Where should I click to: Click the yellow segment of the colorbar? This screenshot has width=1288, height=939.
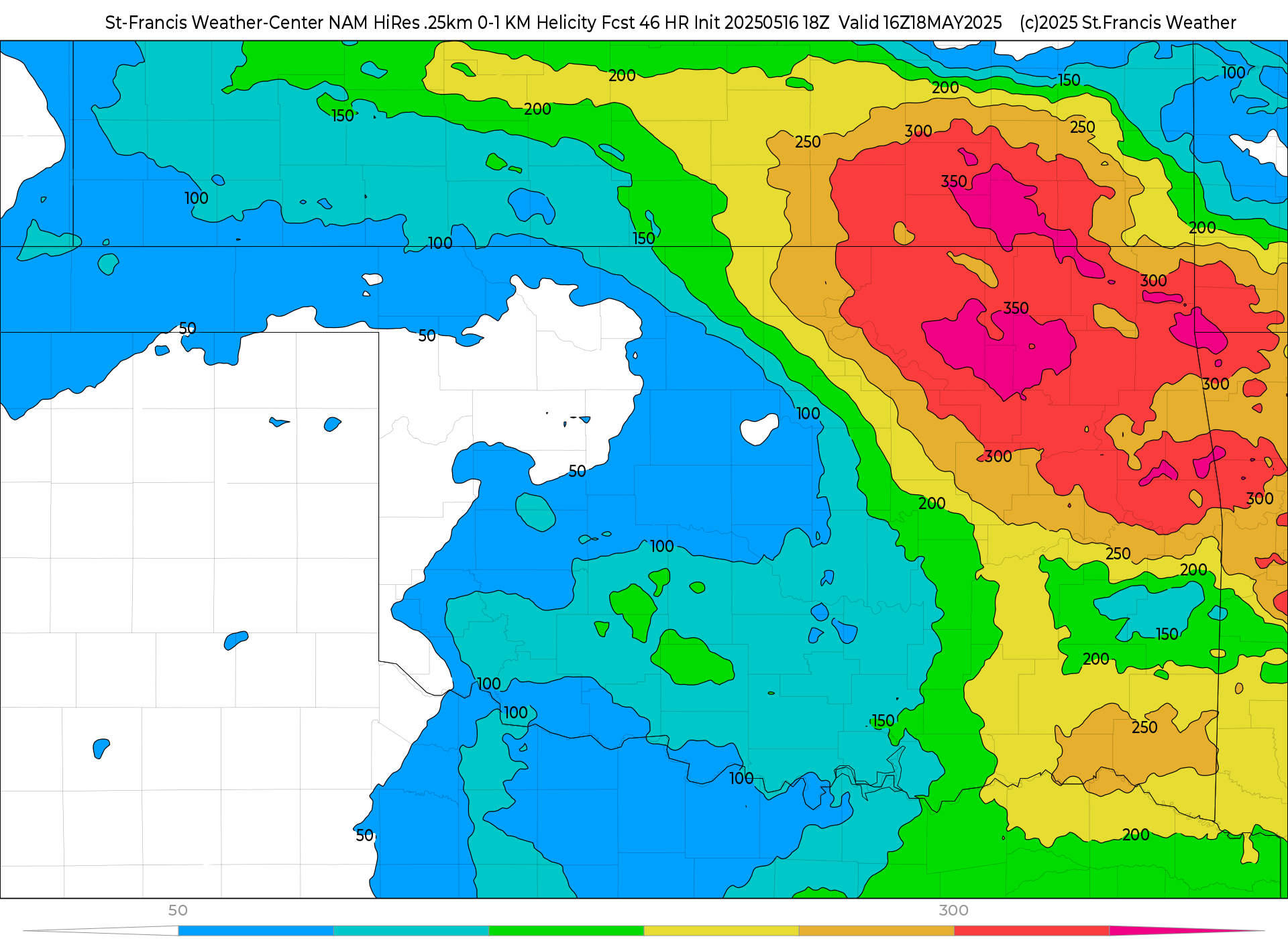721,931
